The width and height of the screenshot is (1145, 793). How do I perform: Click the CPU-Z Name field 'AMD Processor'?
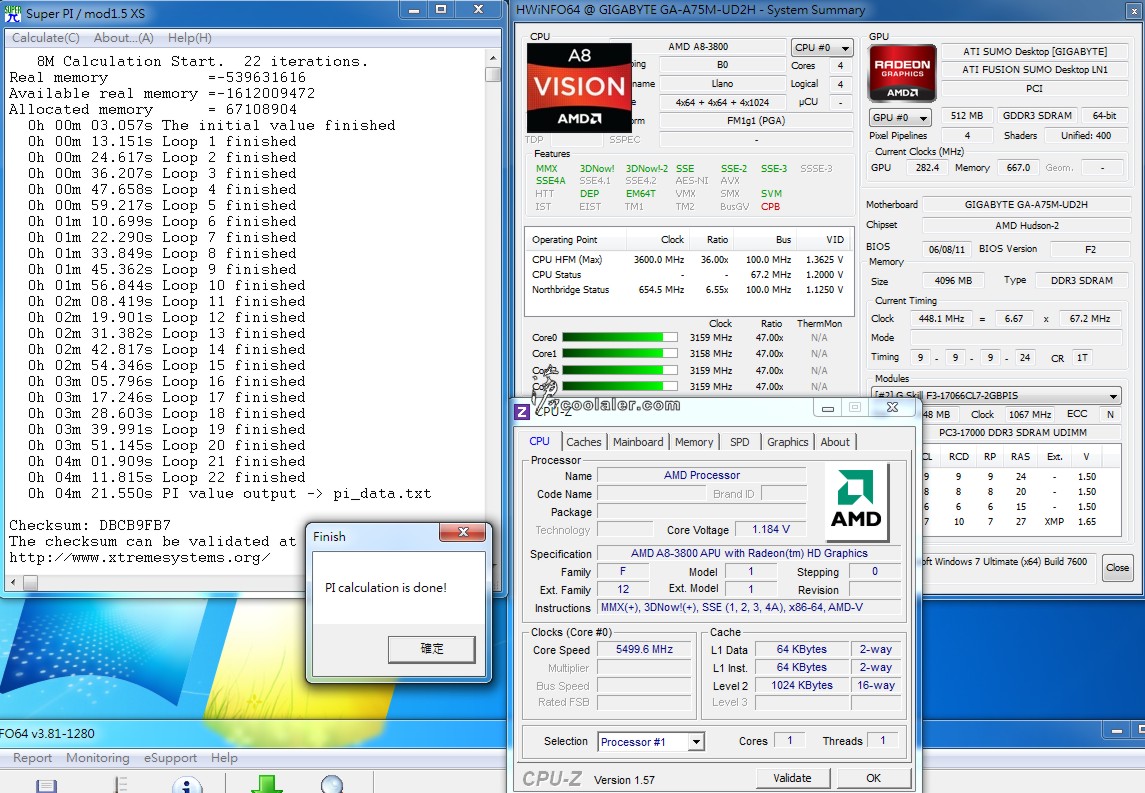pos(702,475)
